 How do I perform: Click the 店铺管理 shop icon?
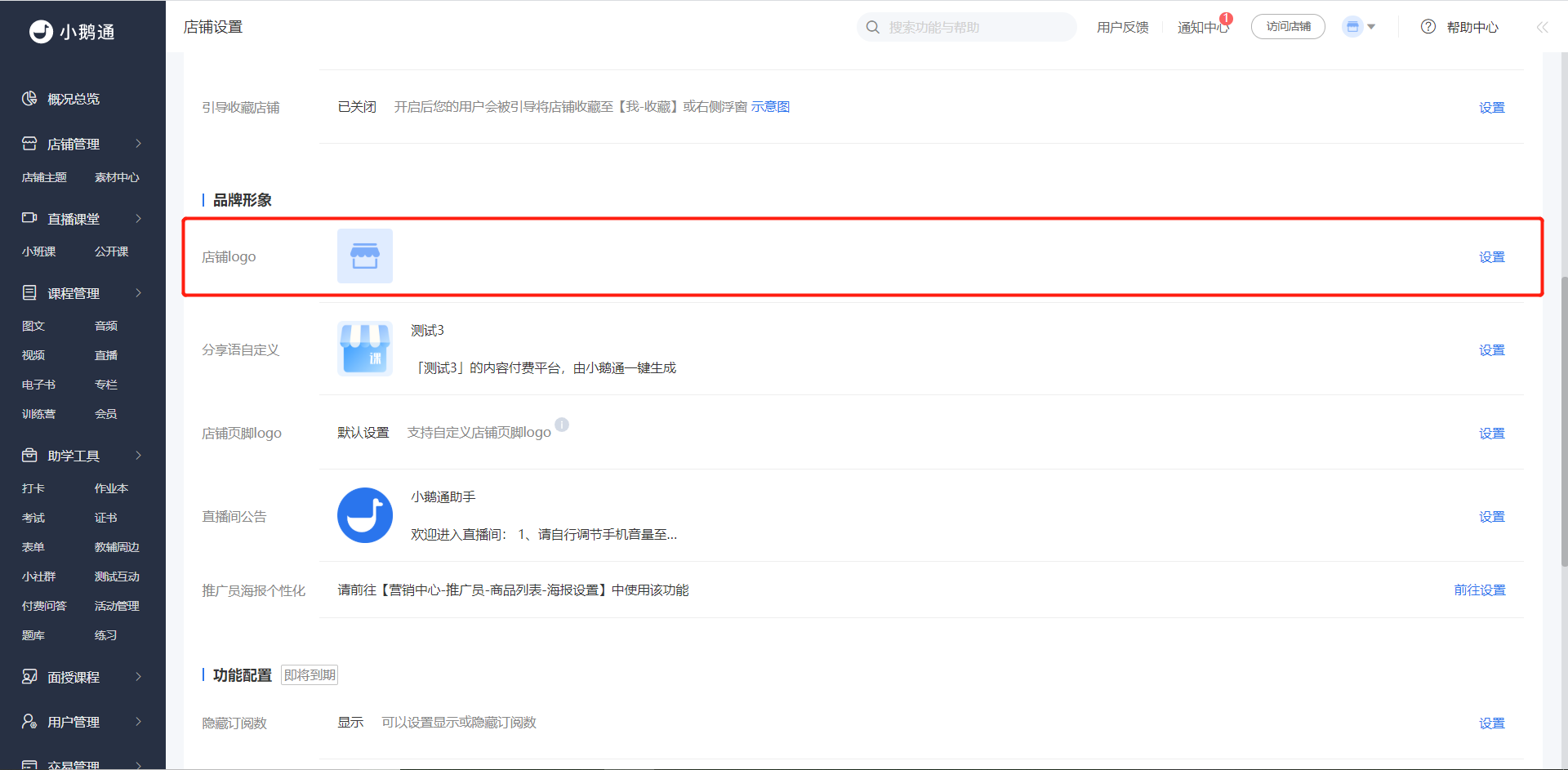pos(29,143)
